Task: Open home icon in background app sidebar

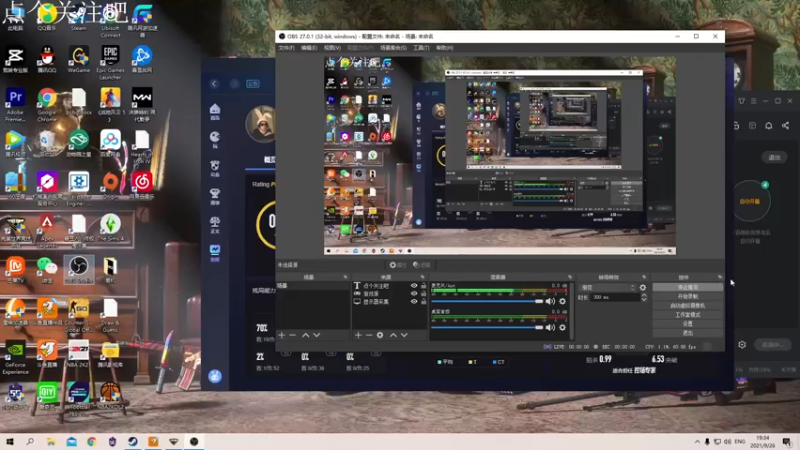Action: click(x=215, y=109)
